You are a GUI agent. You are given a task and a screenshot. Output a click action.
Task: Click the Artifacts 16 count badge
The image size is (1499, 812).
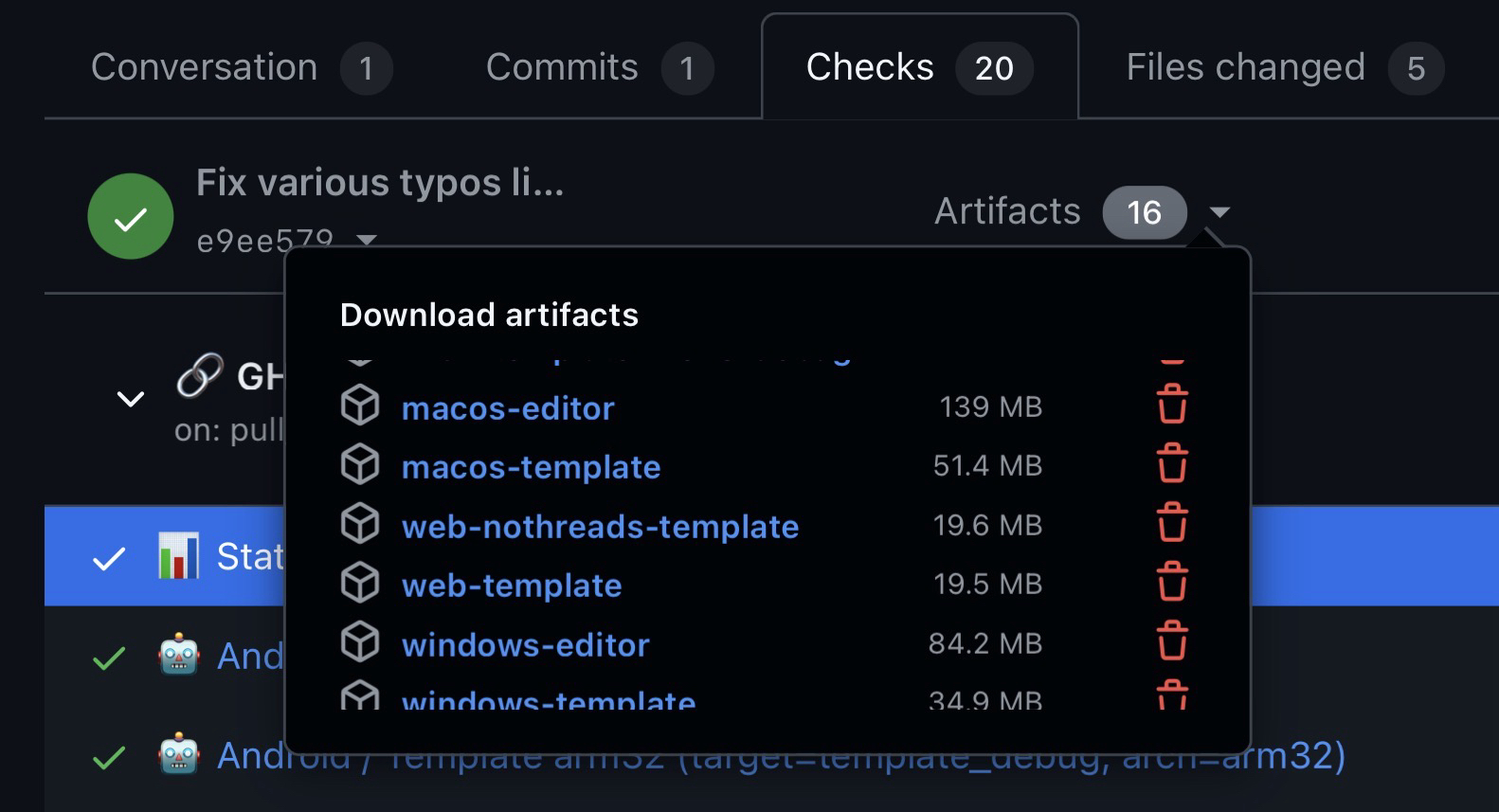click(x=1144, y=212)
